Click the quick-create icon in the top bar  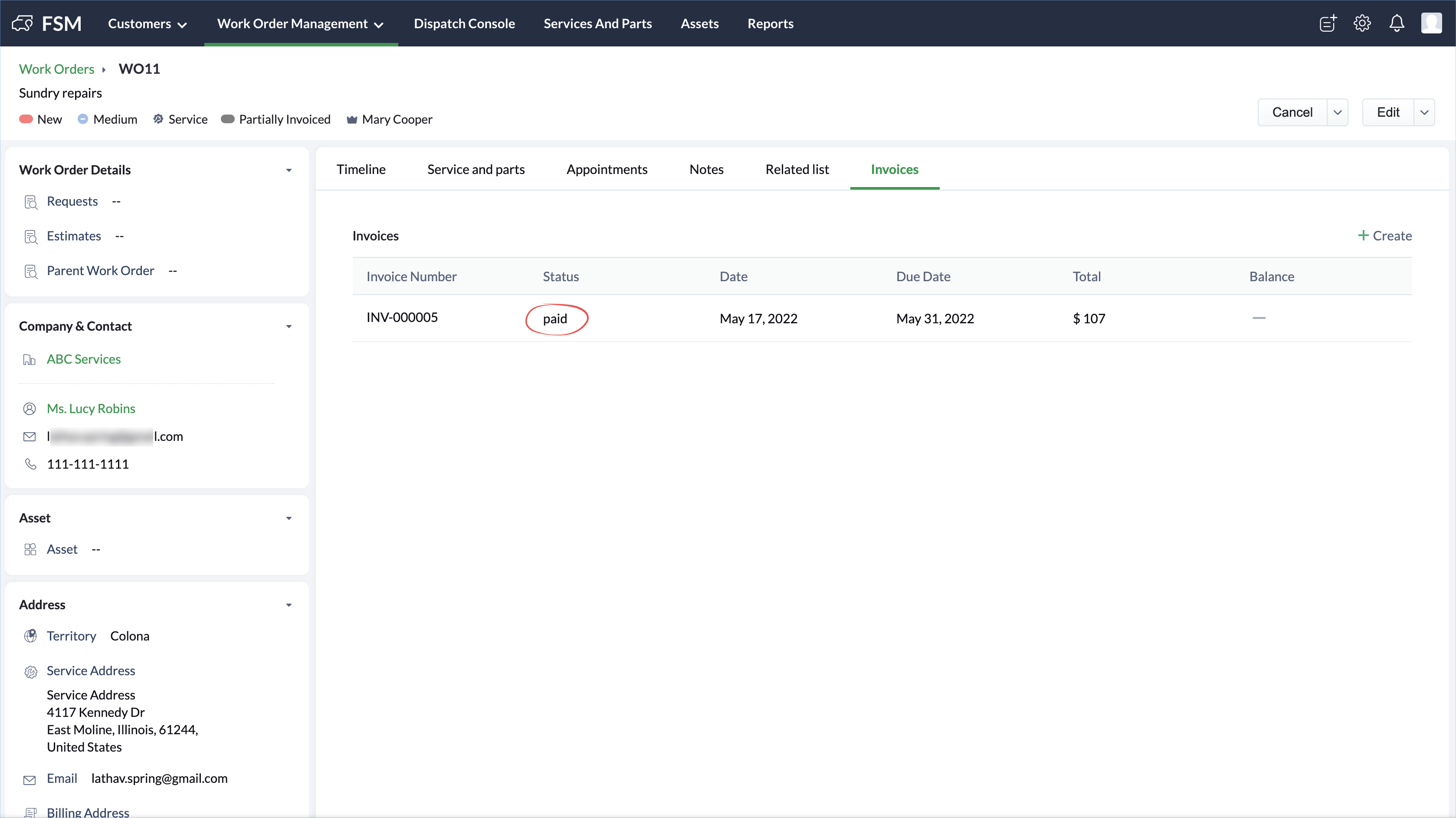[x=1327, y=23]
